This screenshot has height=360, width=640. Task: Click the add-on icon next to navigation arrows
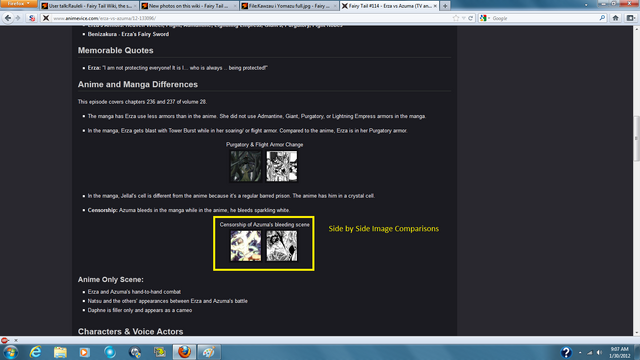pyautogui.click(x=32, y=18)
